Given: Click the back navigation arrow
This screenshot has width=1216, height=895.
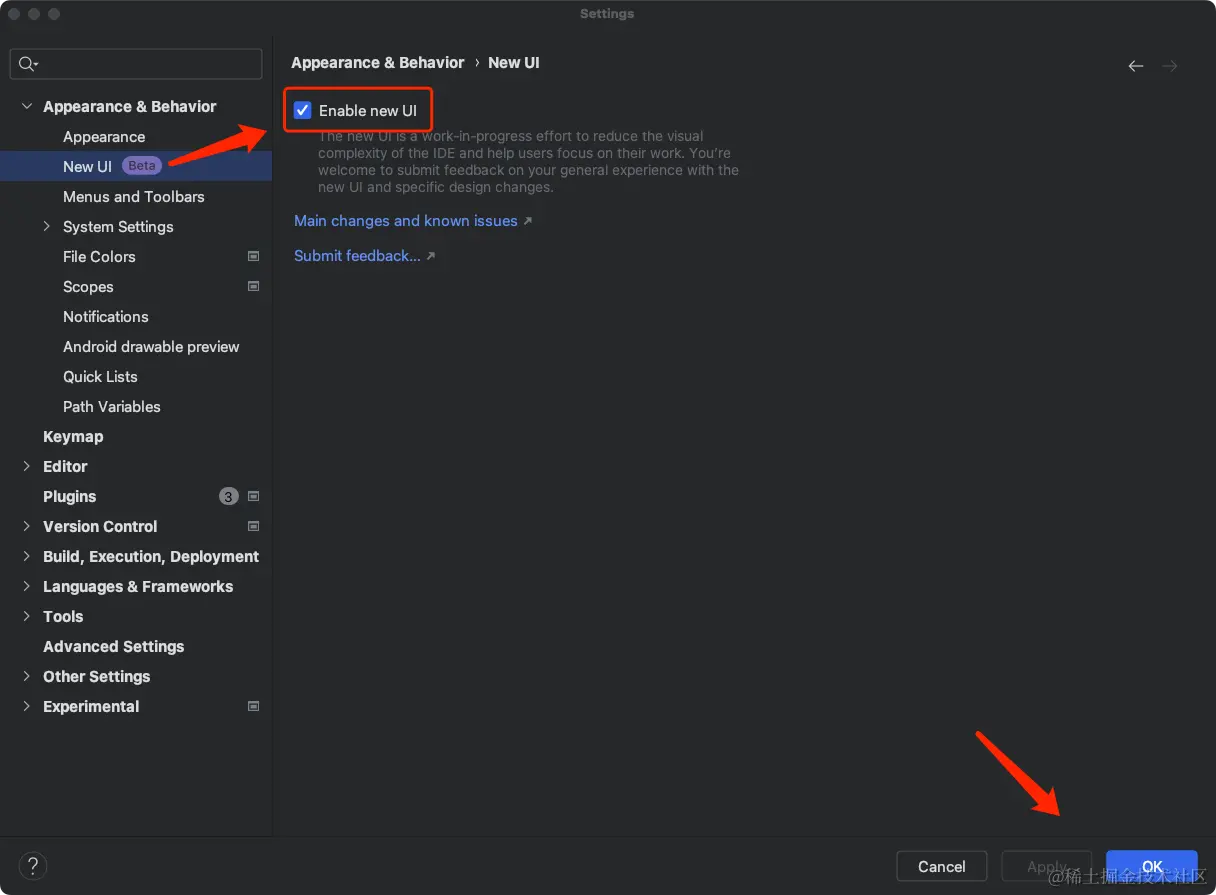Looking at the screenshot, I should tap(1136, 66).
